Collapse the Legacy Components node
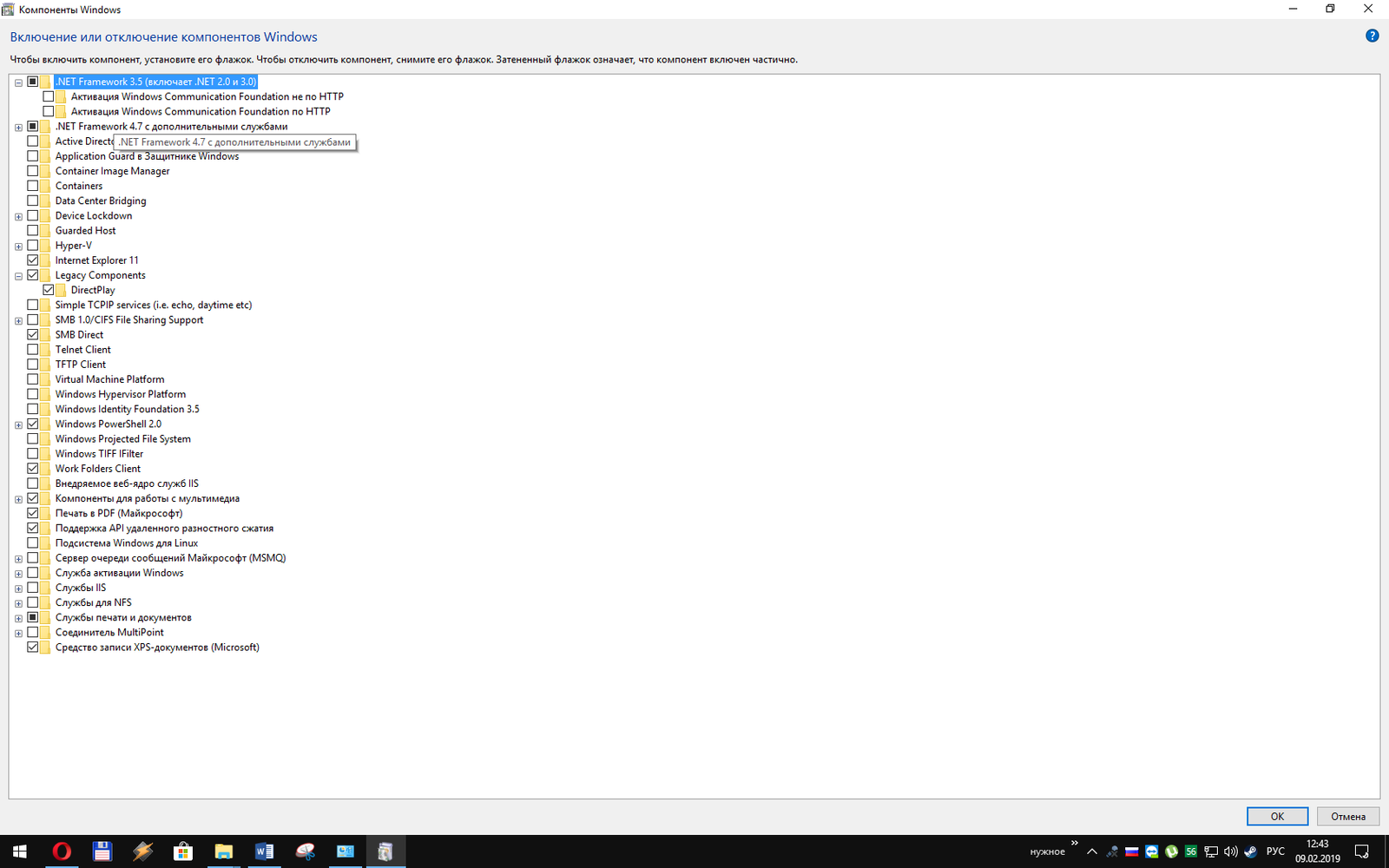1389x868 pixels. 18,276
